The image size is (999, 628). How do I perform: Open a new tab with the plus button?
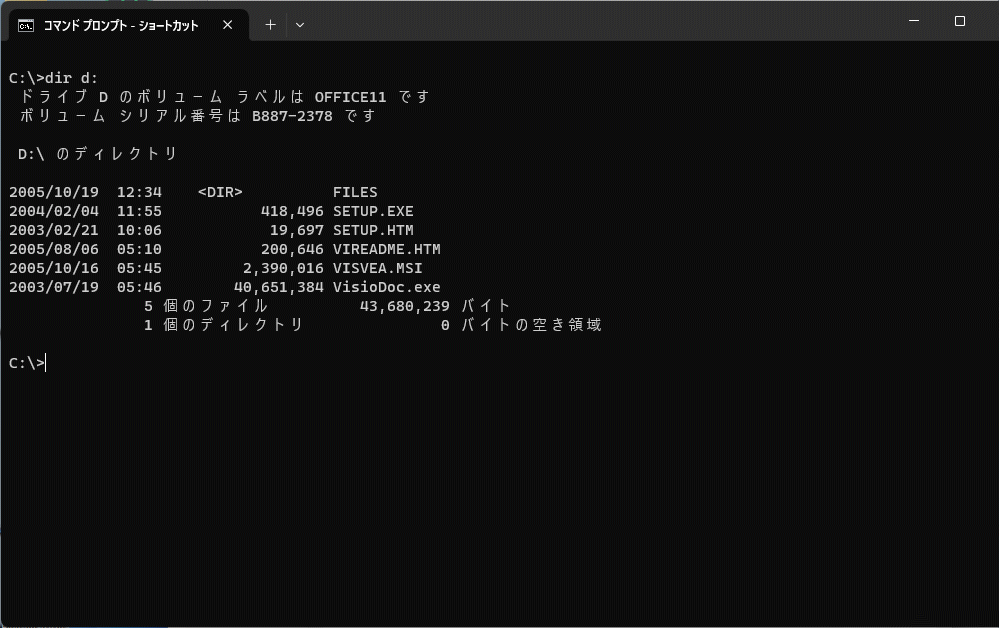pos(270,25)
